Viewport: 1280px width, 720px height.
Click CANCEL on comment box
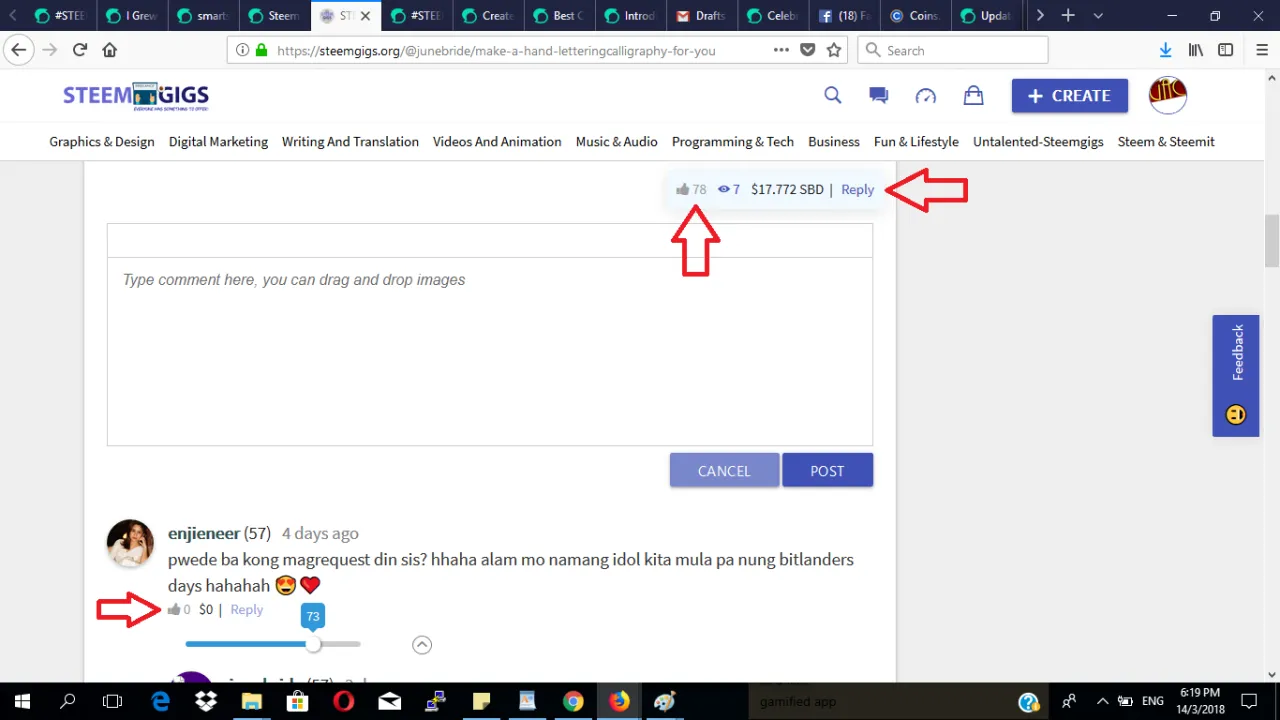tap(724, 470)
